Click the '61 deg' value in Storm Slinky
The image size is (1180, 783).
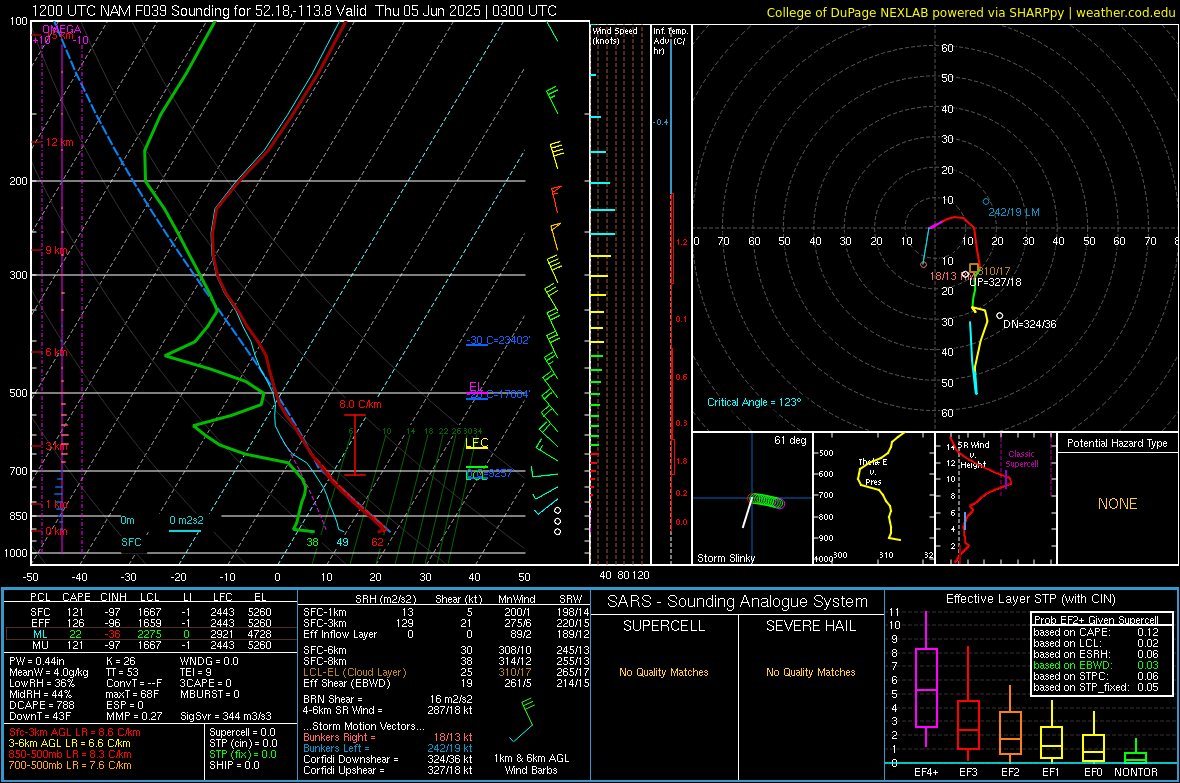click(x=790, y=440)
